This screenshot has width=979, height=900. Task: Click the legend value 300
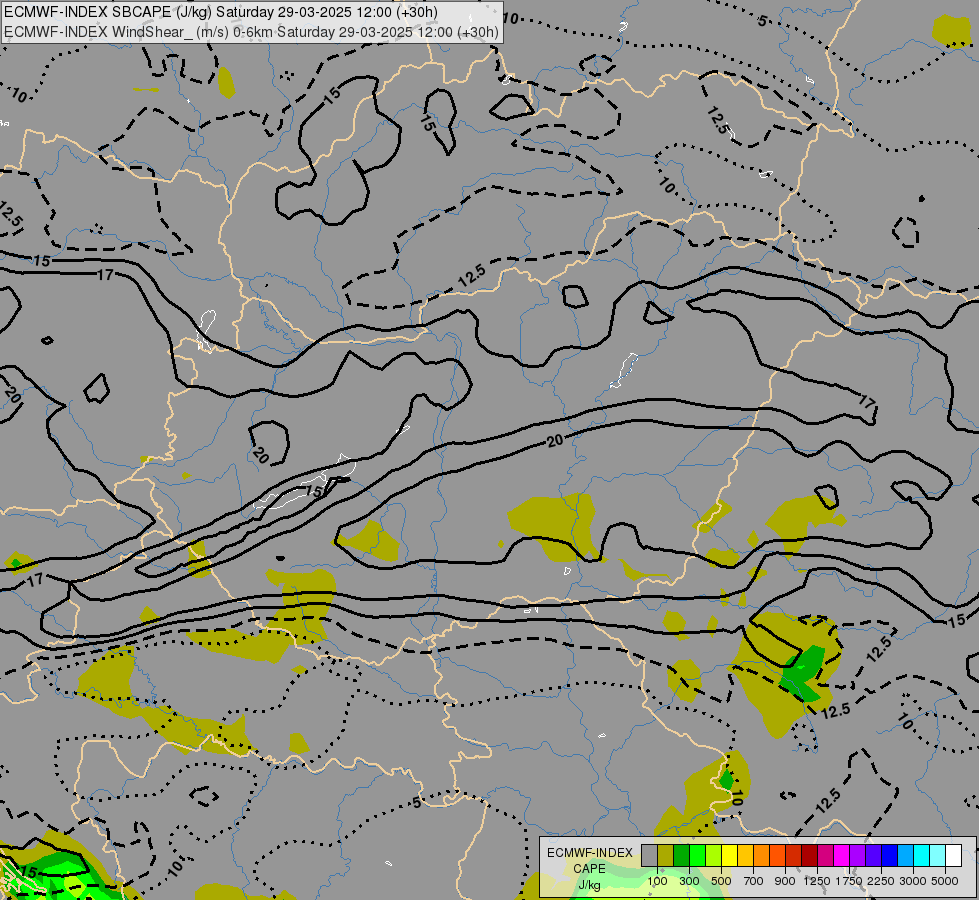(x=689, y=881)
